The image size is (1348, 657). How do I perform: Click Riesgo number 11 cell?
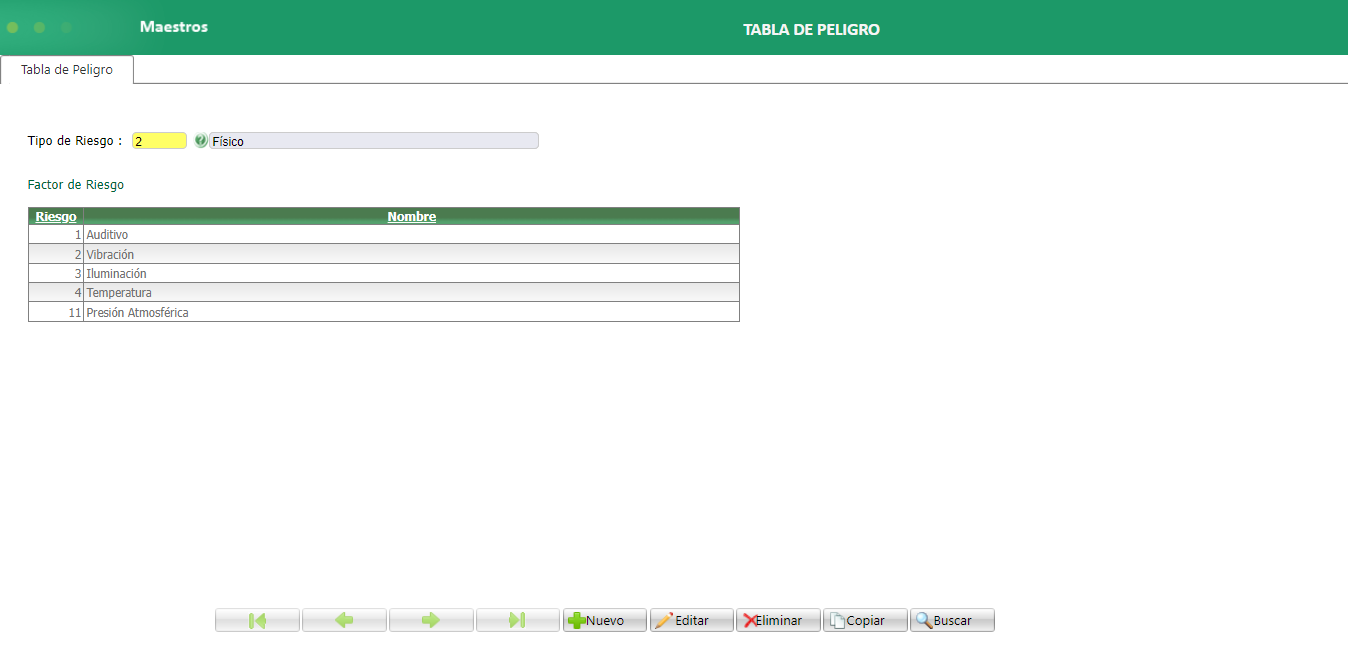coord(56,312)
